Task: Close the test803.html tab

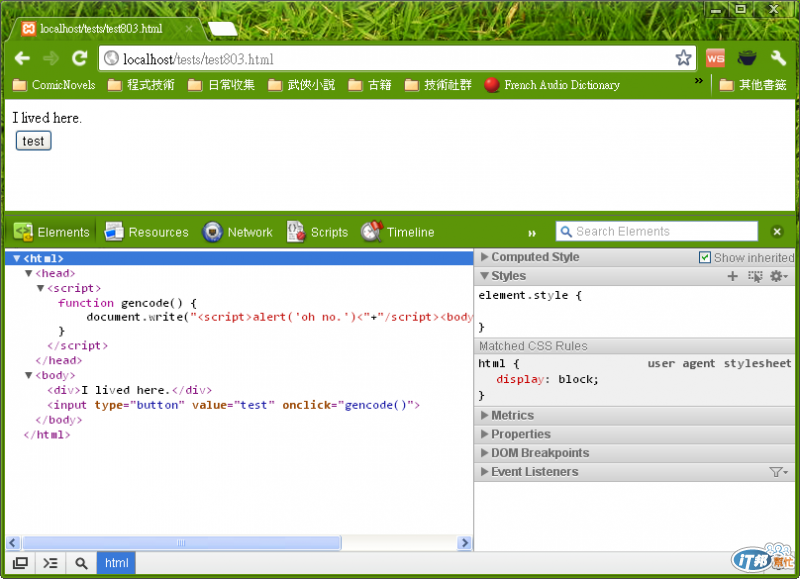Action: [x=189, y=29]
